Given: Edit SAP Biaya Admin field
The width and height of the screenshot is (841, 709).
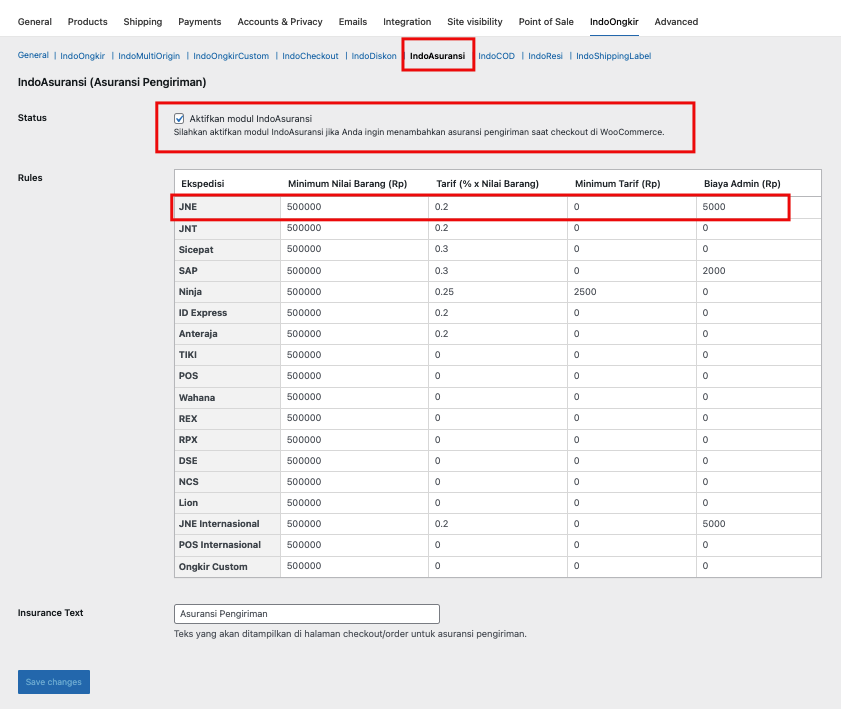Looking at the screenshot, I should pyautogui.click(x=758, y=271).
